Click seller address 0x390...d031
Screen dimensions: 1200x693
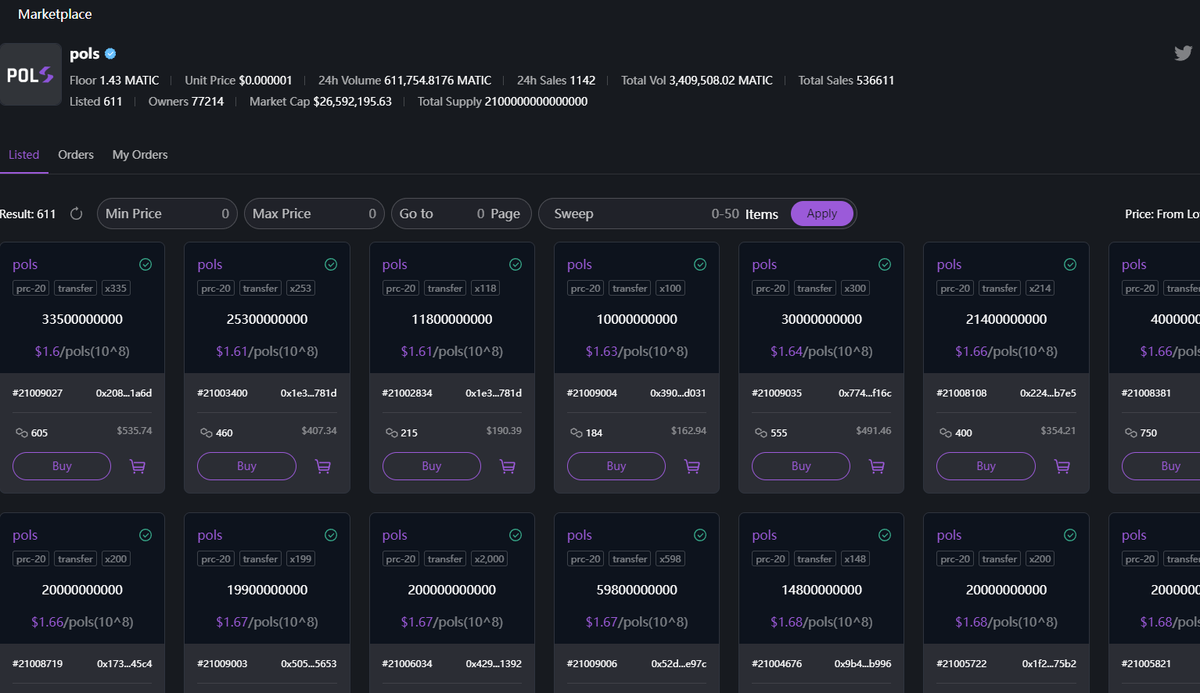(678, 393)
